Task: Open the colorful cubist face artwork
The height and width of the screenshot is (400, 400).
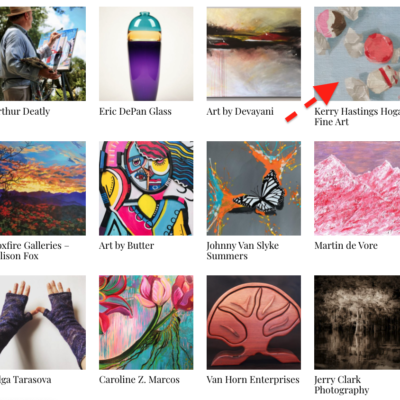Action: point(146,188)
